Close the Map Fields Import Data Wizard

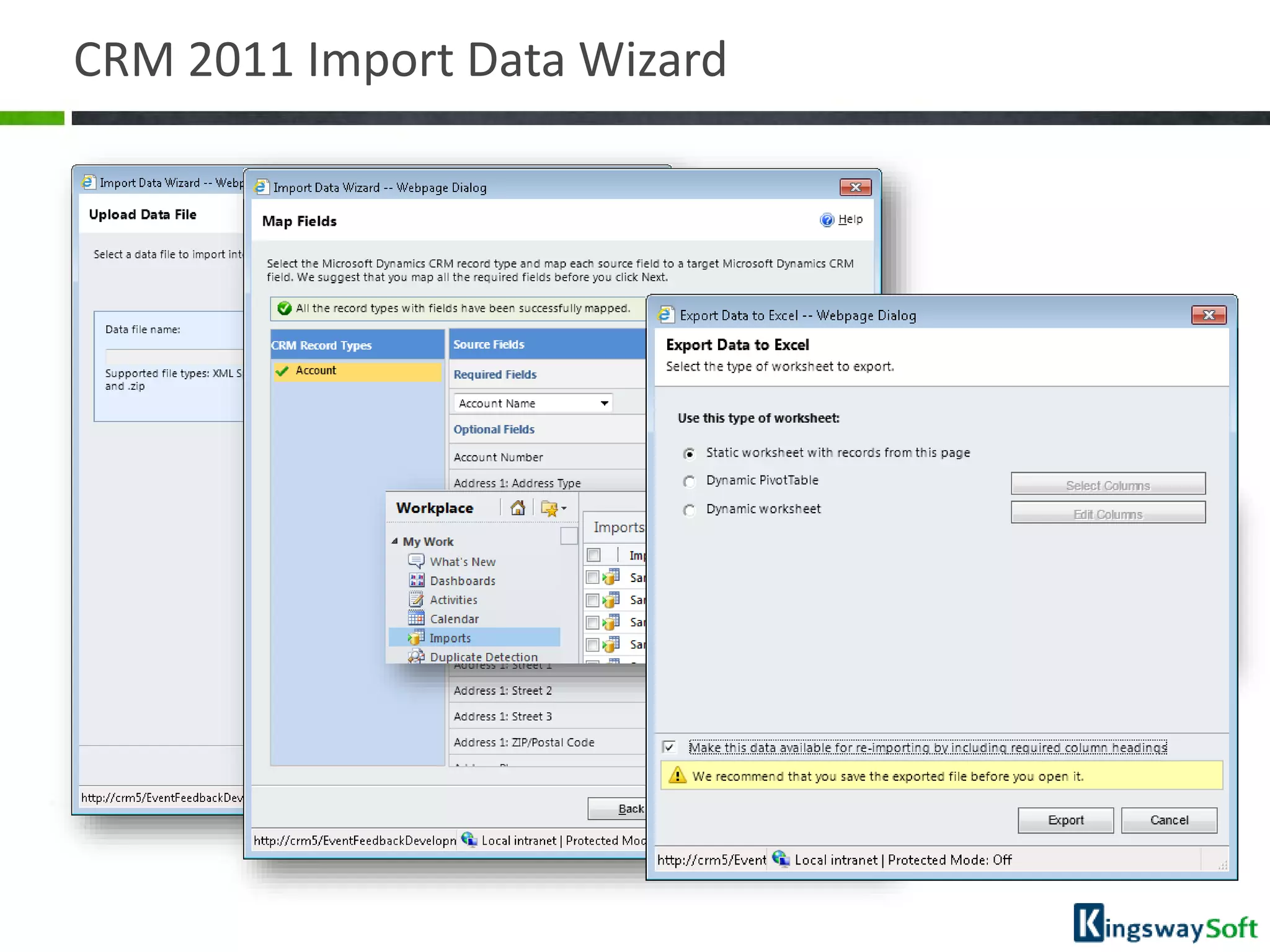pyautogui.click(x=856, y=187)
